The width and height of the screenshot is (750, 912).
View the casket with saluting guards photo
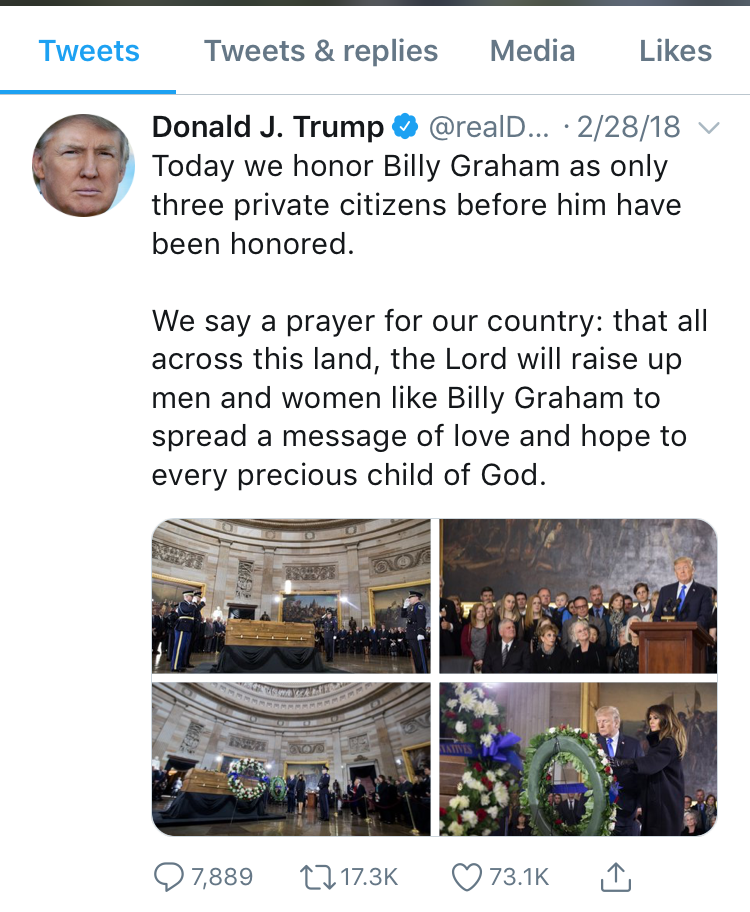[x=291, y=596]
